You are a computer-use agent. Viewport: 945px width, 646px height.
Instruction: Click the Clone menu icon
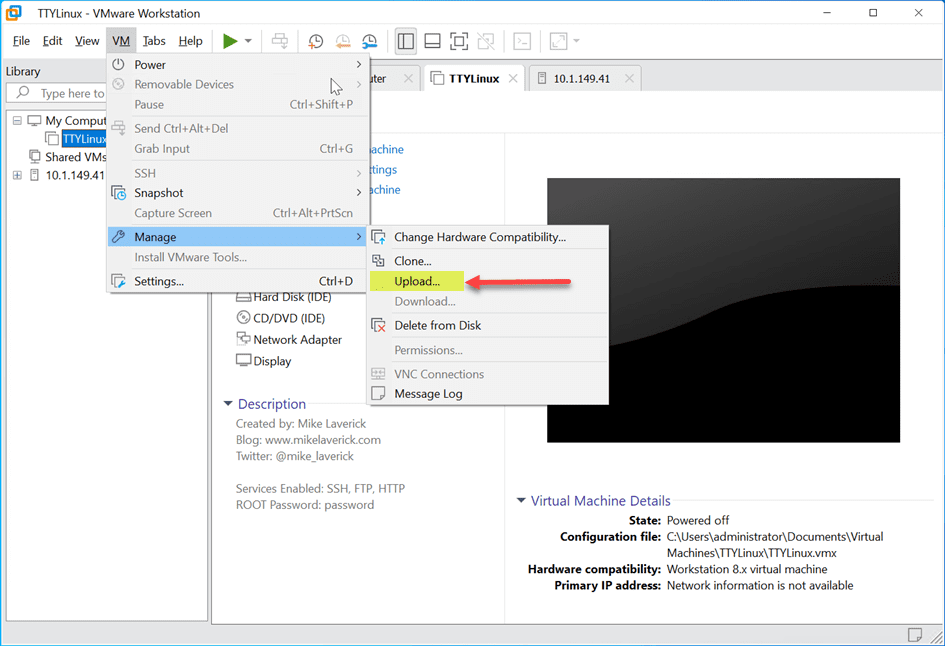click(378, 260)
